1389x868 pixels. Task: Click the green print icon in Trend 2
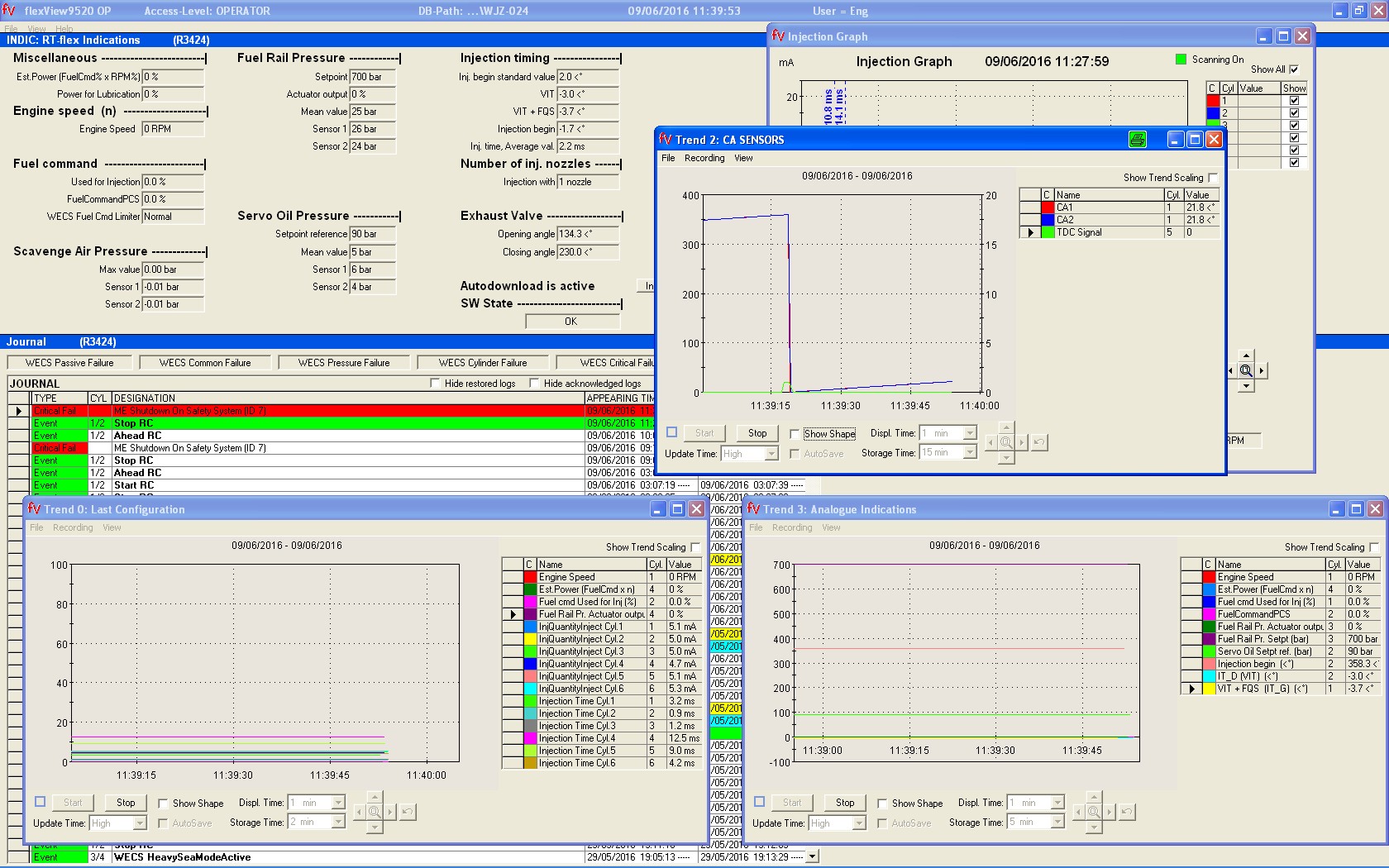(1138, 140)
